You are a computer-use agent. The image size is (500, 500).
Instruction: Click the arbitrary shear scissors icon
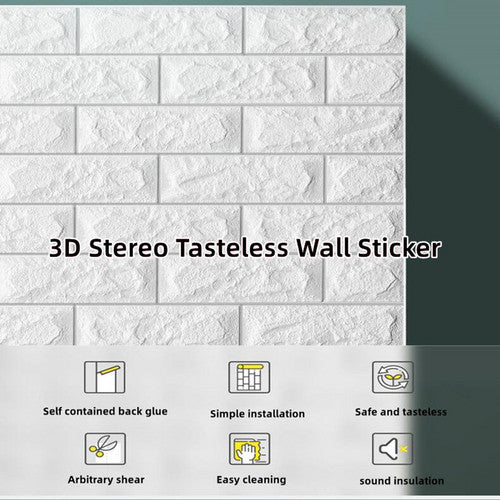point(105,449)
